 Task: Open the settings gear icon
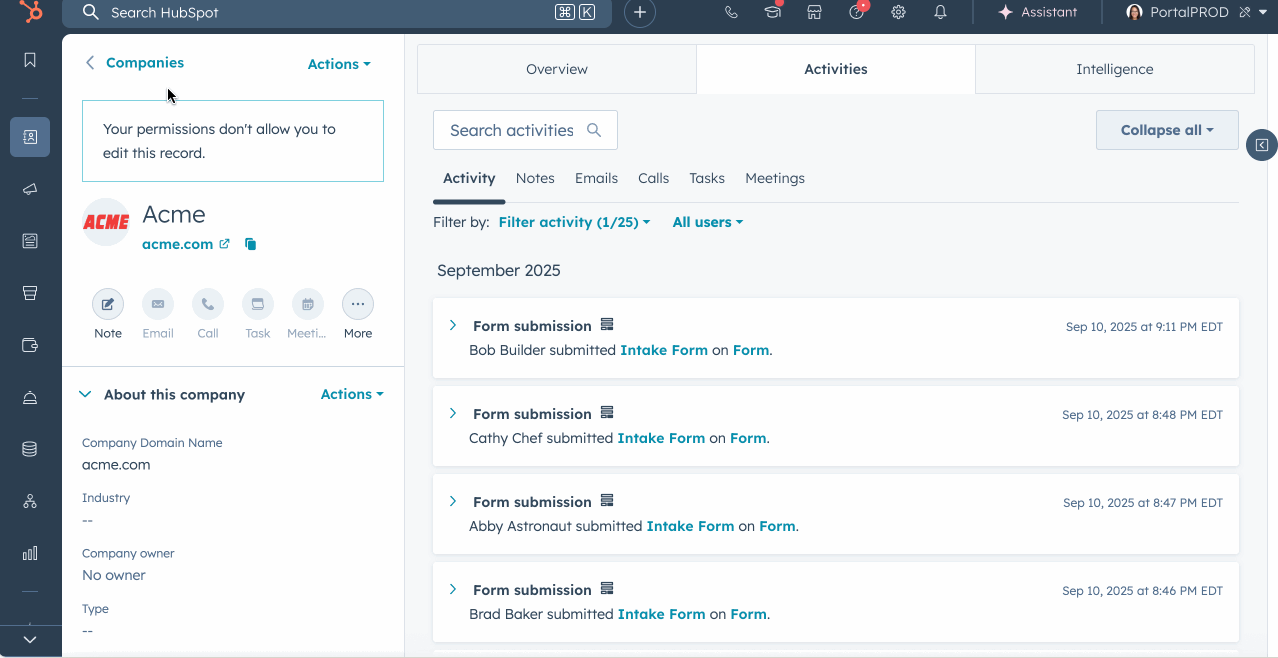[x=898, y=13]
